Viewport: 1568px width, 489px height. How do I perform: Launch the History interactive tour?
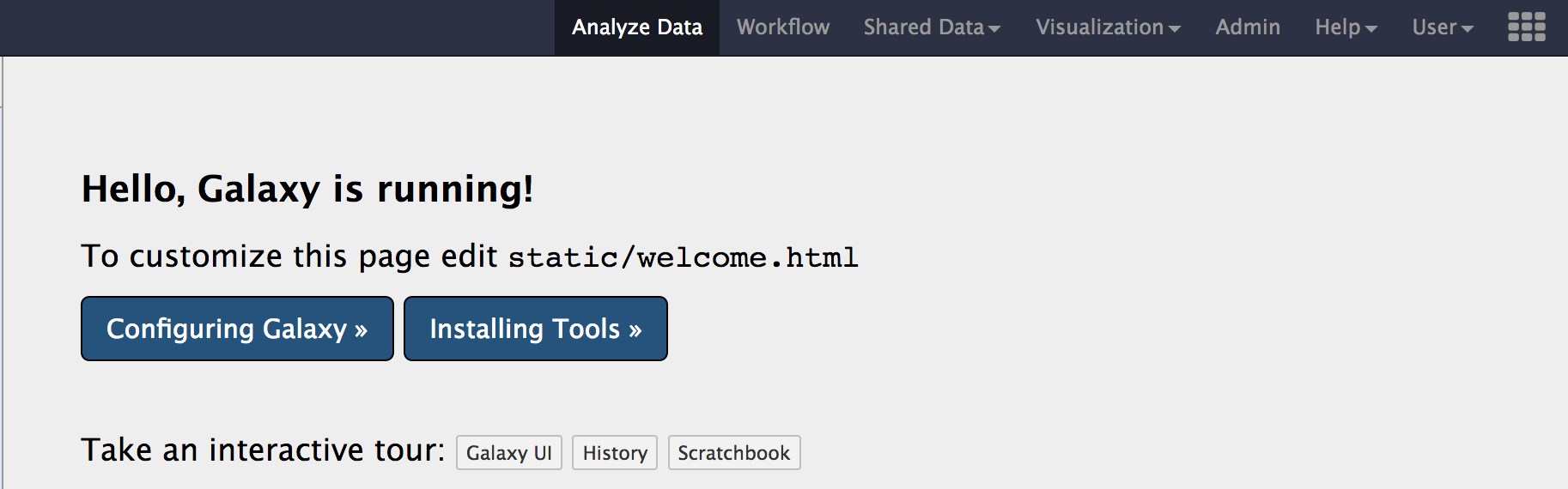pyautogui.click(x=615, y=453)
